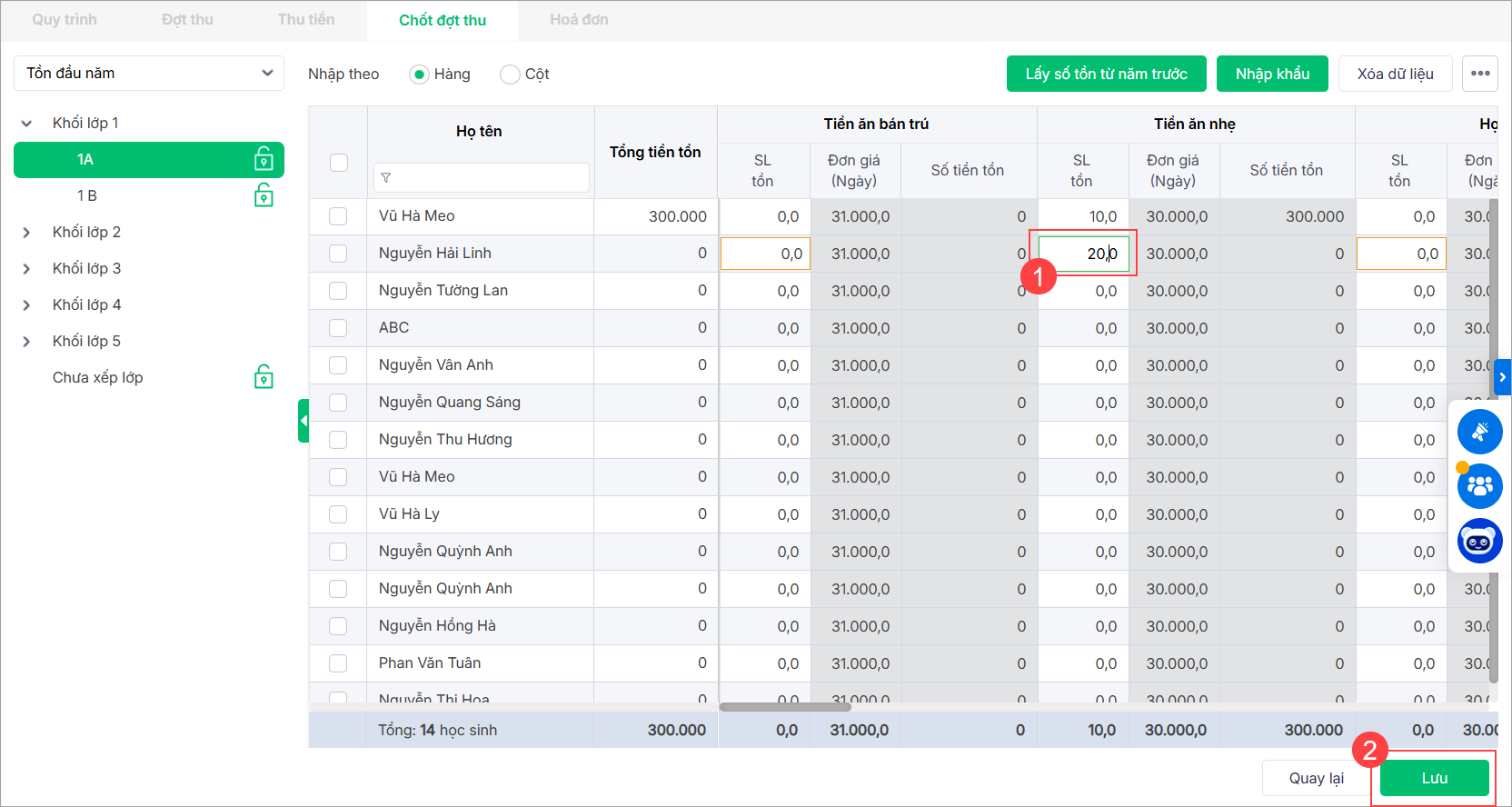Image resolution: width=1512 pixels, height=807 pixels.
Task: Tick the select-all checkbox in header
Action: [x=339, y=163]
